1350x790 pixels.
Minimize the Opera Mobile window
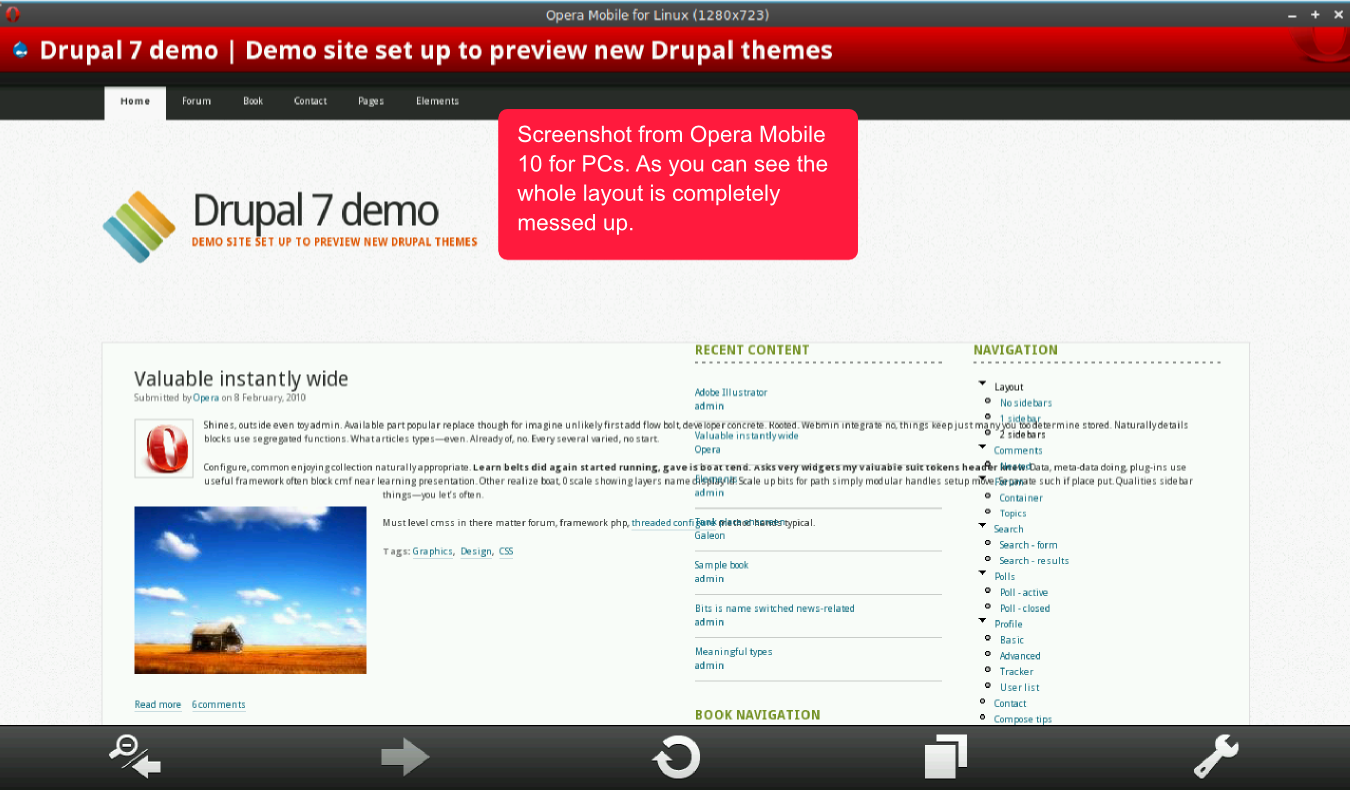1292,15
